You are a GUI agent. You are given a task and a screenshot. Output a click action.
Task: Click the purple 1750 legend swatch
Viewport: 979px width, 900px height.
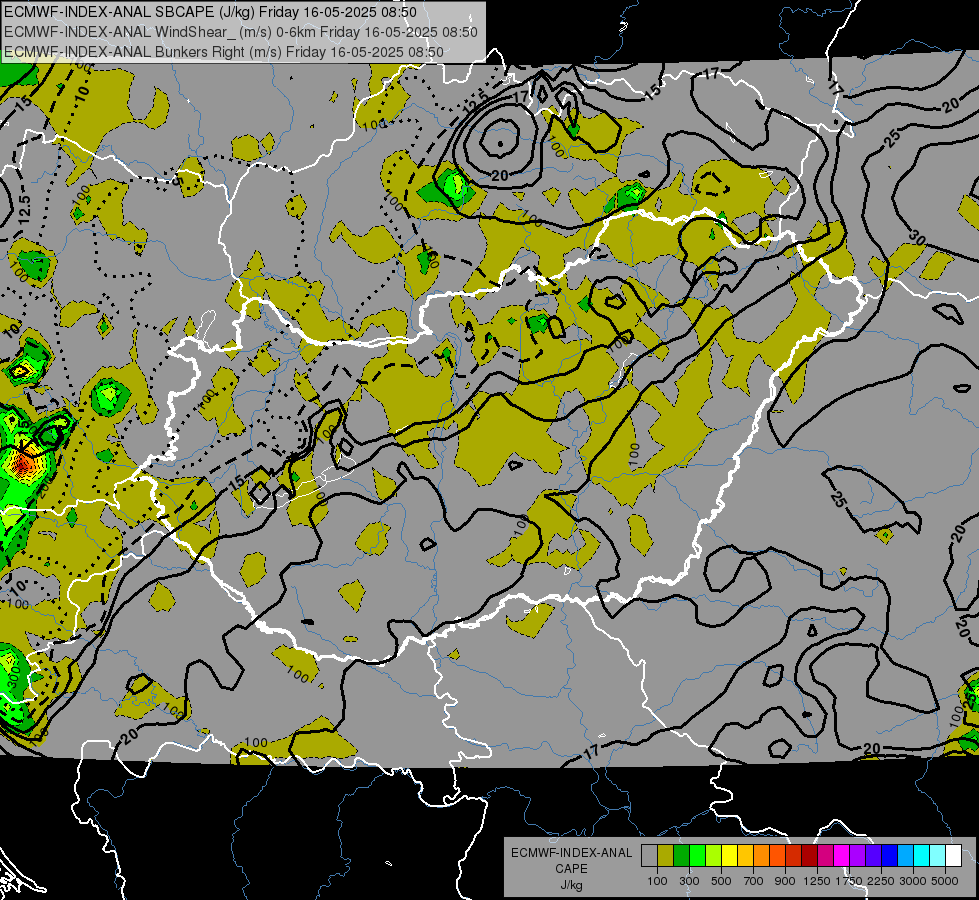(x=858, y=855)
